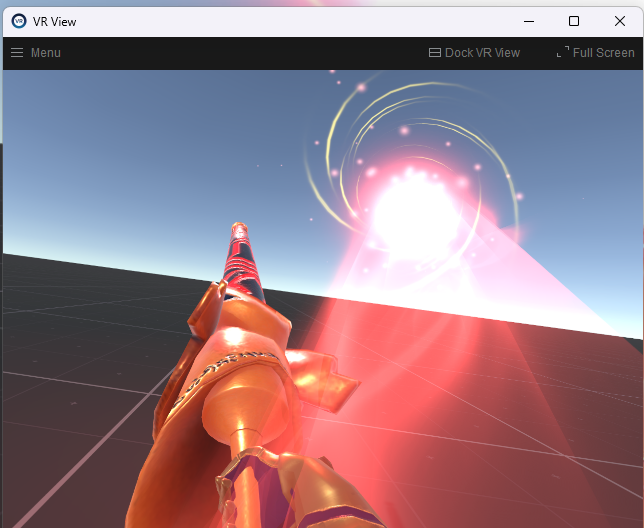Image resolution: width=644 pixels, height=528 pixels.
Task: Open the hamburger Menu icon
Action: click(x=17, y=53)
